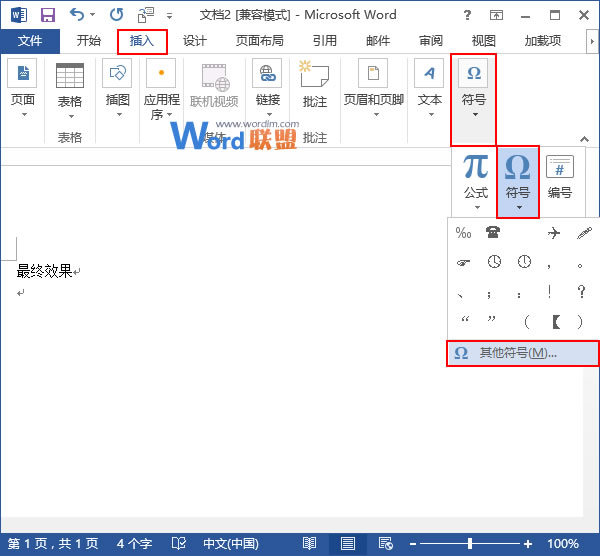Switch to print layout view icon

coord(347,543)
